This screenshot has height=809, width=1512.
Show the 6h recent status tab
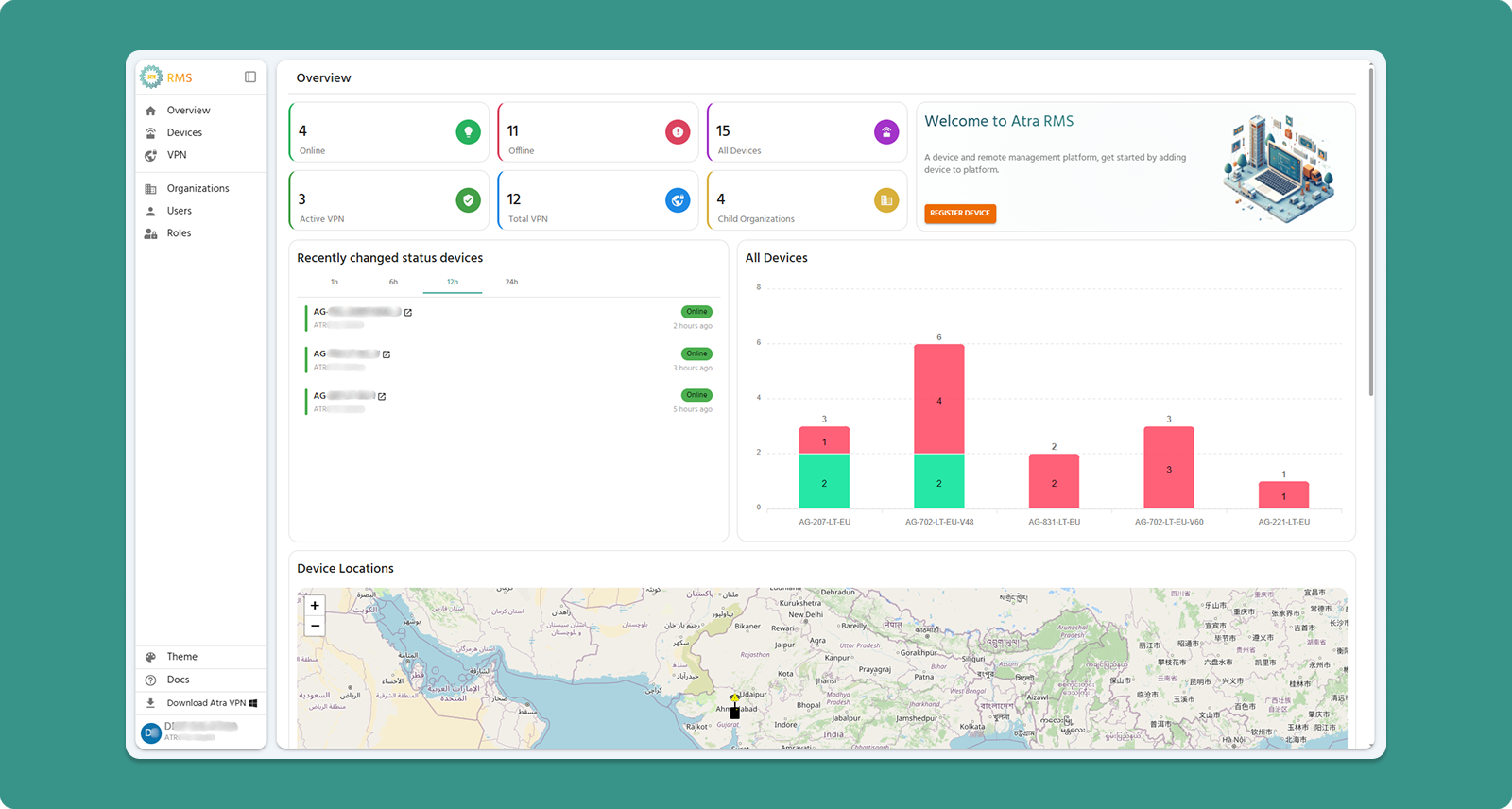click(393, 282)
